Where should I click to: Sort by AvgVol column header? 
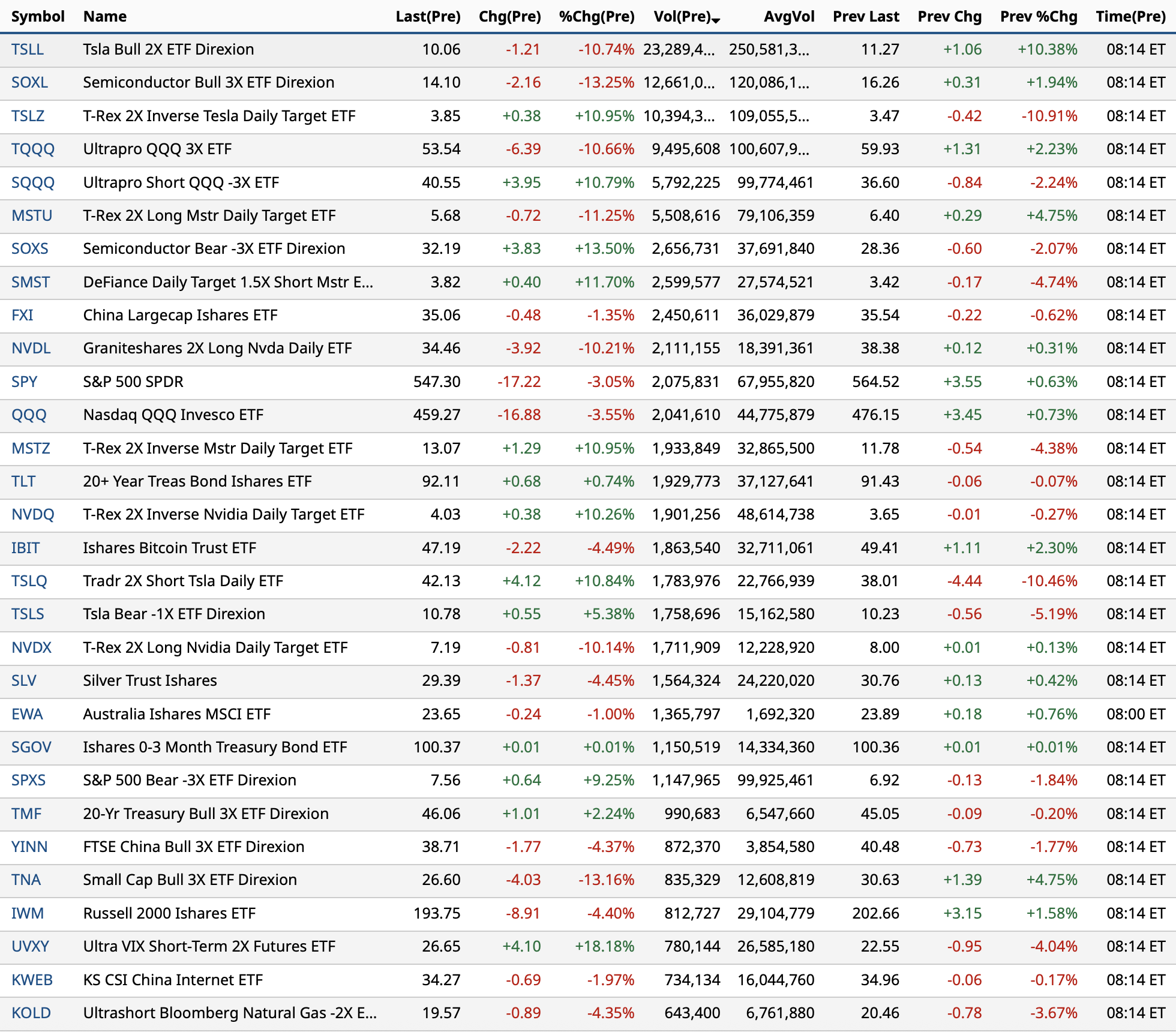click(x=788, y=17)
